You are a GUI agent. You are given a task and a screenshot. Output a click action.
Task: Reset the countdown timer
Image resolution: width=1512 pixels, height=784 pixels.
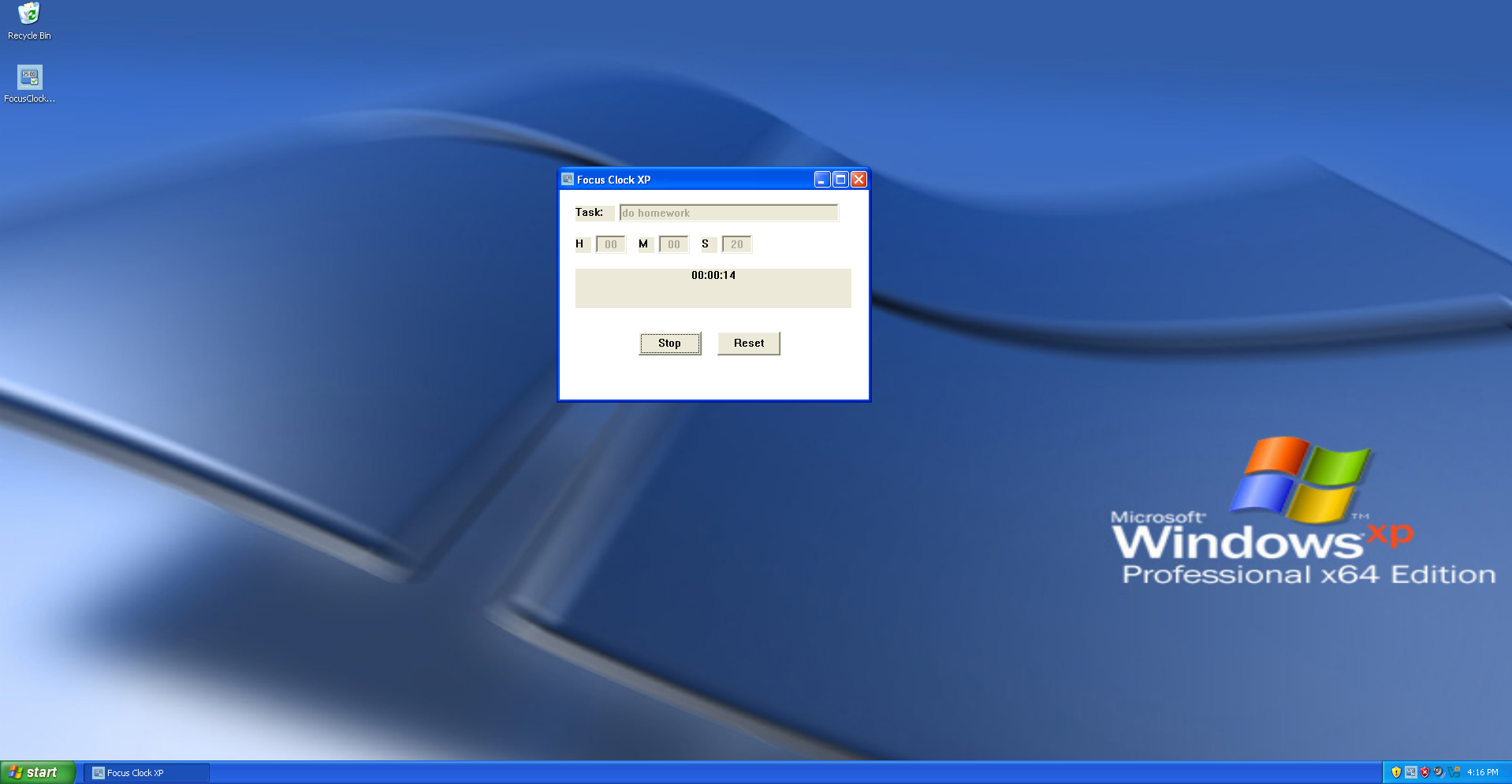749,344
